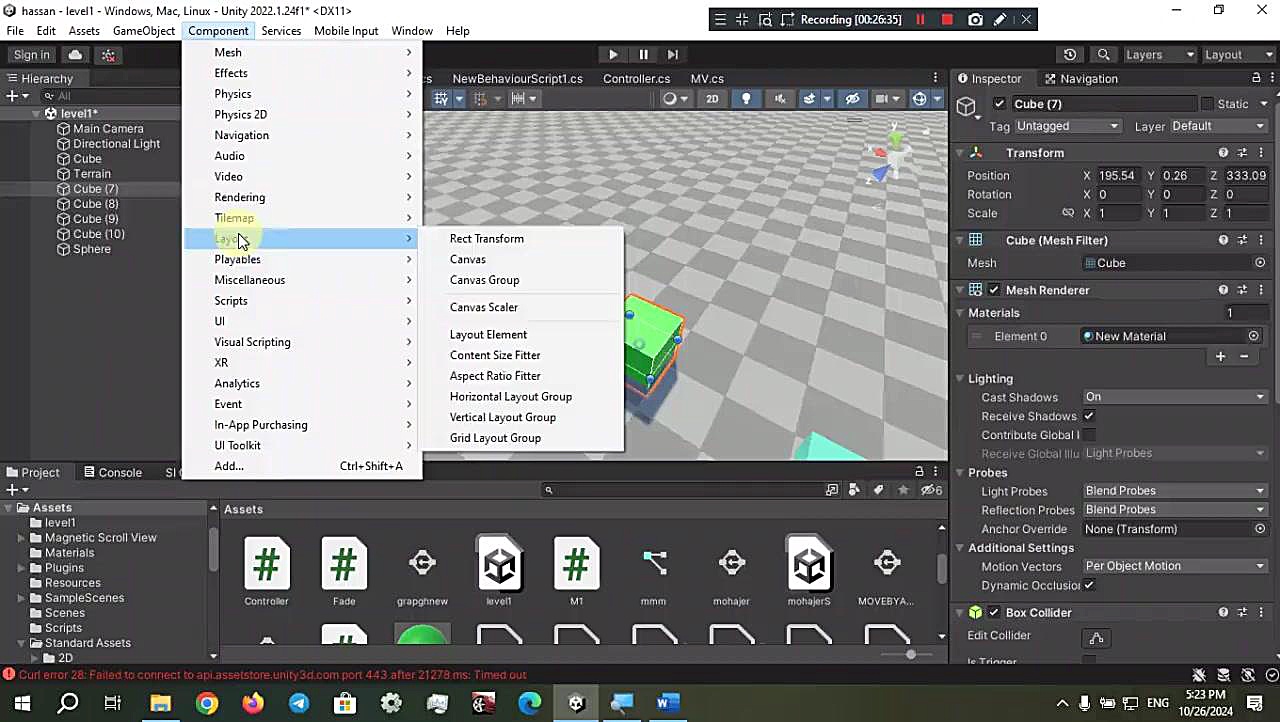Open the object picker for the Mesh field
The image size is (1280, 722).
[x=1260, y=263]
